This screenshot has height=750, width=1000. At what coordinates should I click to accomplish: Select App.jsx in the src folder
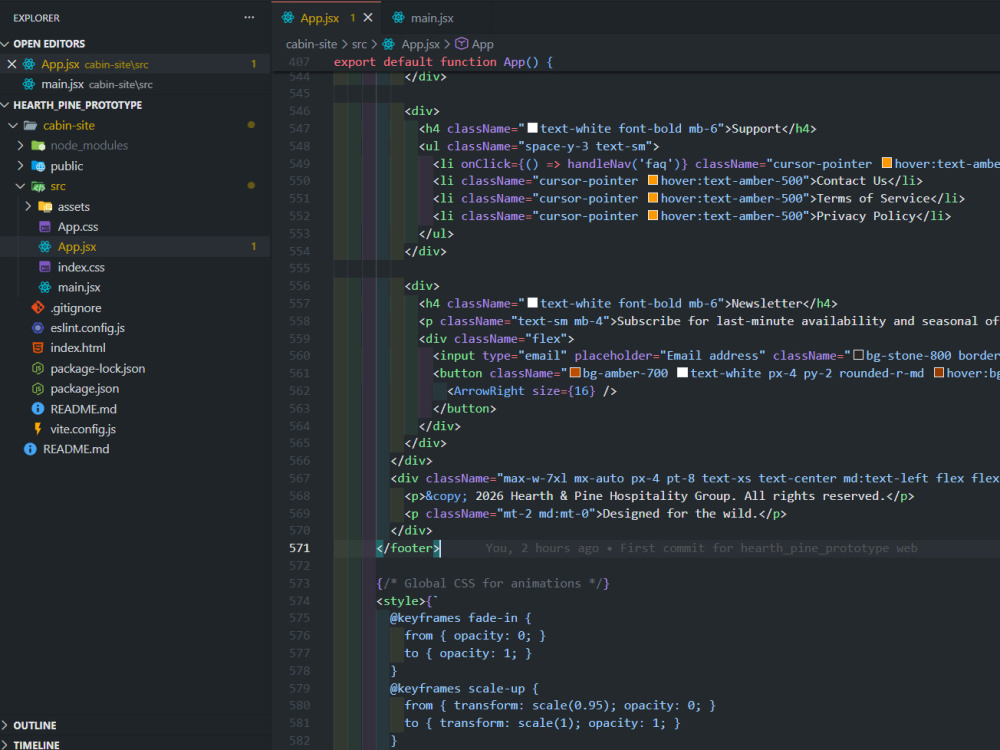tap(77, 247)
